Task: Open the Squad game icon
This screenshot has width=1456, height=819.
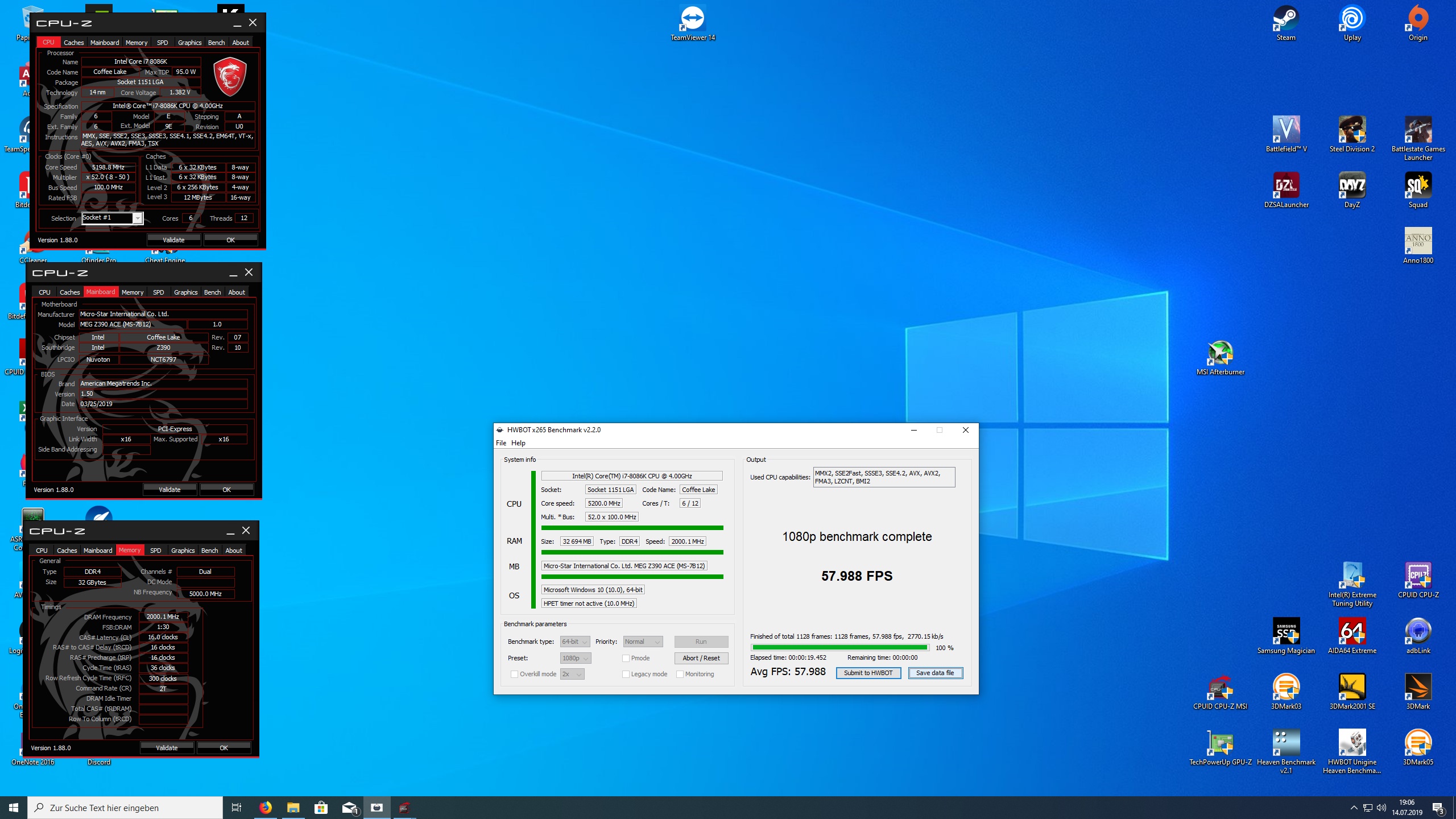Action: [1418, 190]
